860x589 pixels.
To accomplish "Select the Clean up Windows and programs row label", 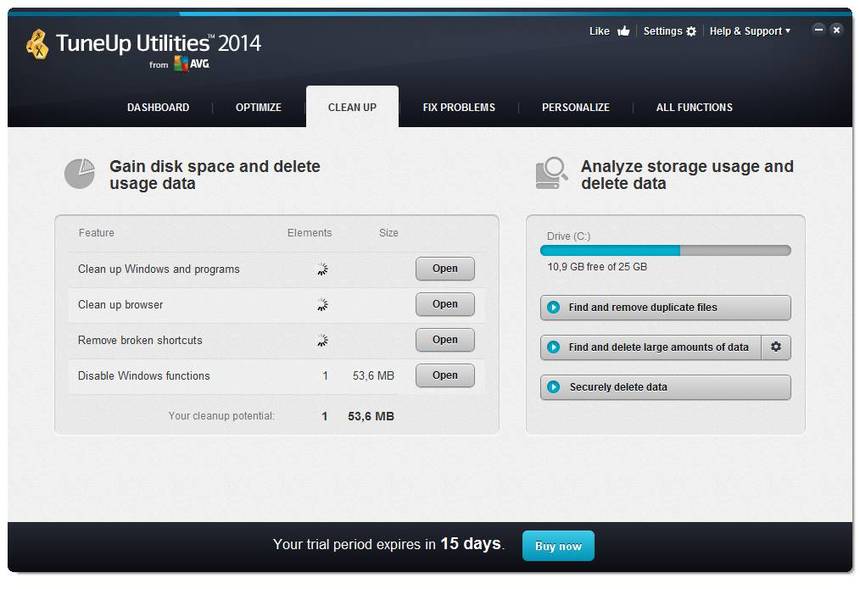I will coord(159,269).
